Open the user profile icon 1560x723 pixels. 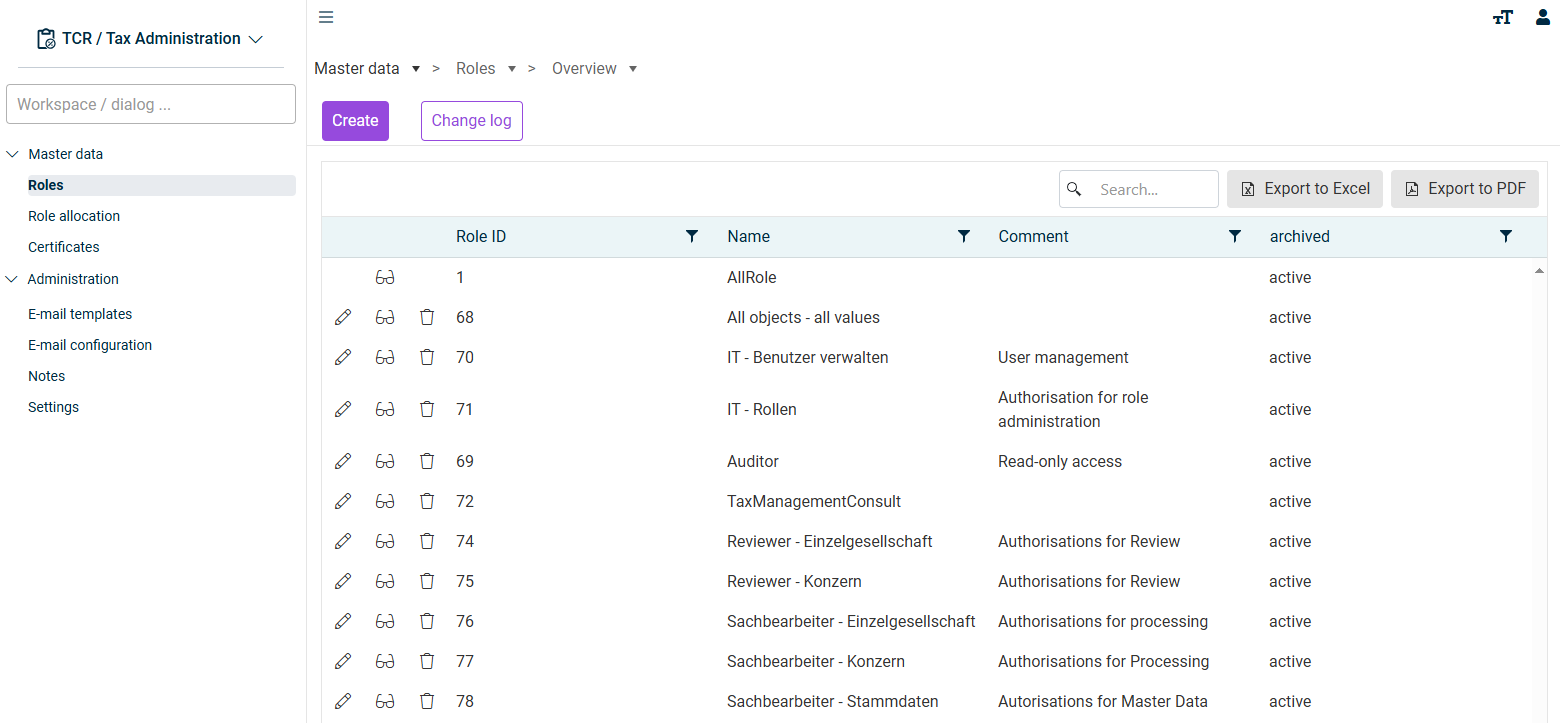[1543, 17]
